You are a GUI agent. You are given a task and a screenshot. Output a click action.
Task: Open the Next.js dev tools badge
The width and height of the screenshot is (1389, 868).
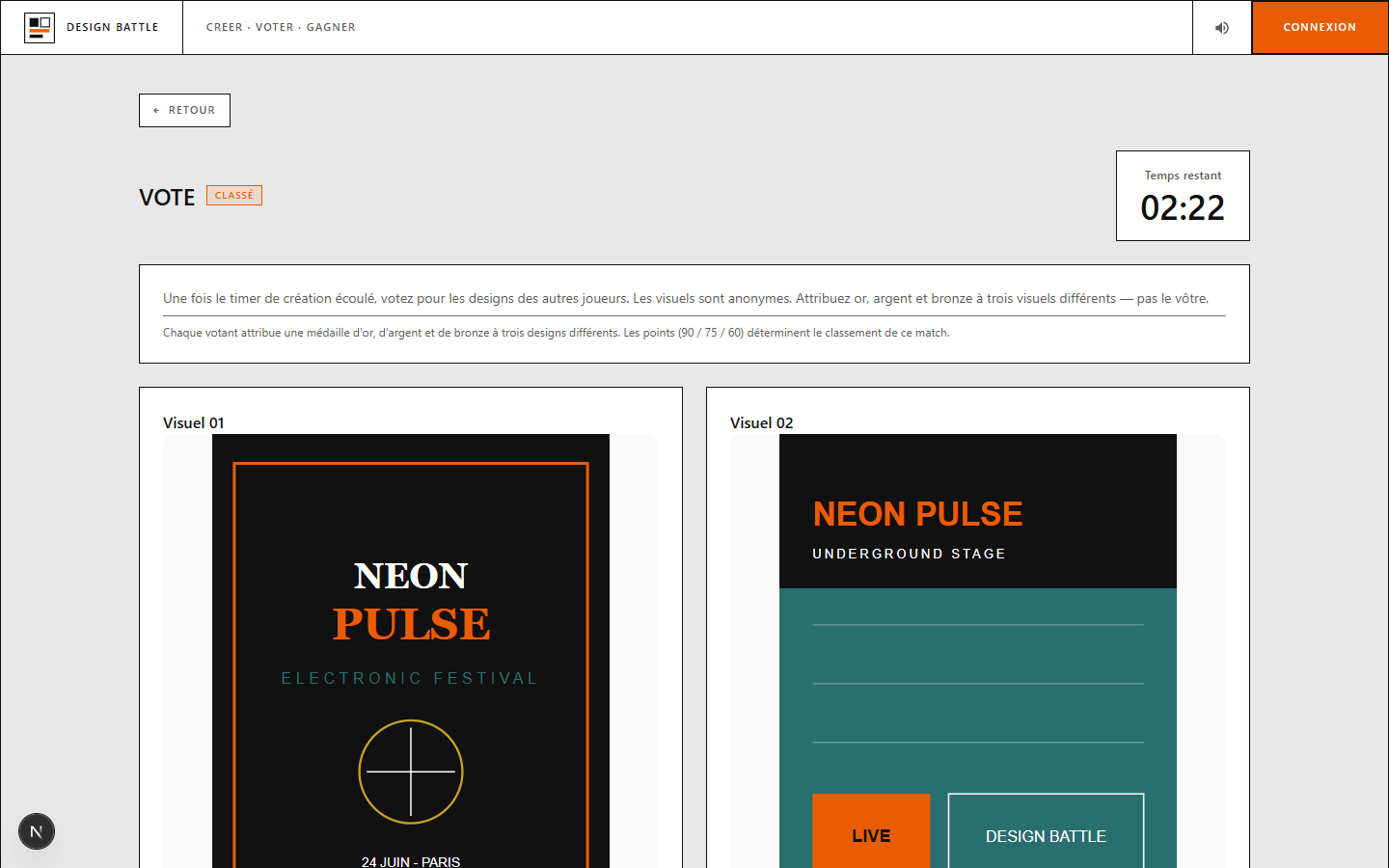click(x=37, y=831)
